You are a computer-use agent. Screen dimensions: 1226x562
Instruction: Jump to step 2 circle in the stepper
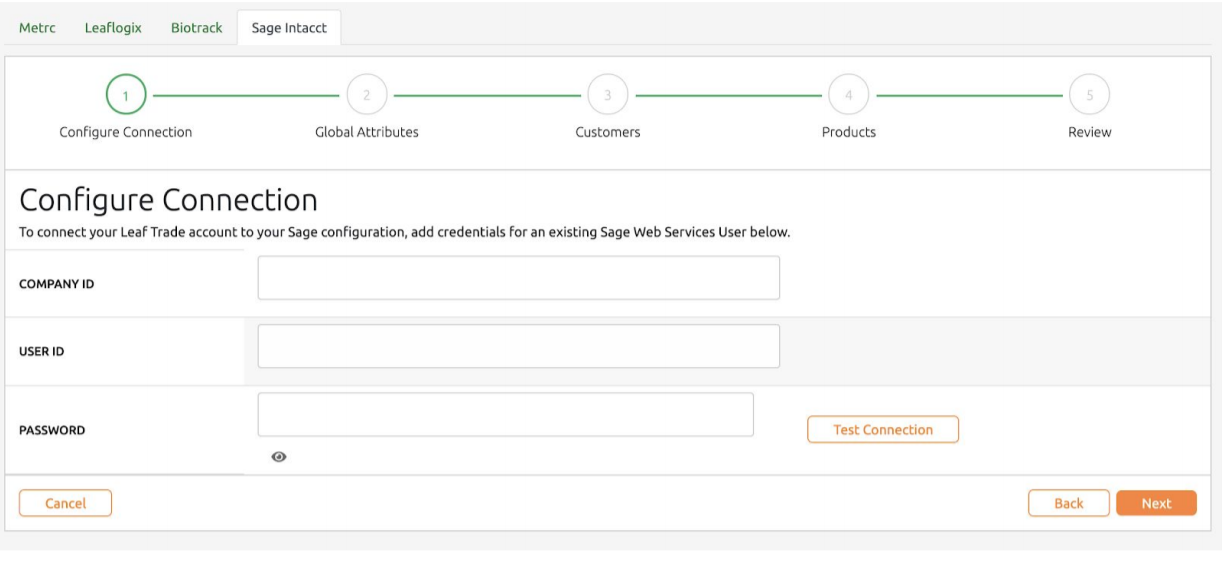click(x=367, y=96)
